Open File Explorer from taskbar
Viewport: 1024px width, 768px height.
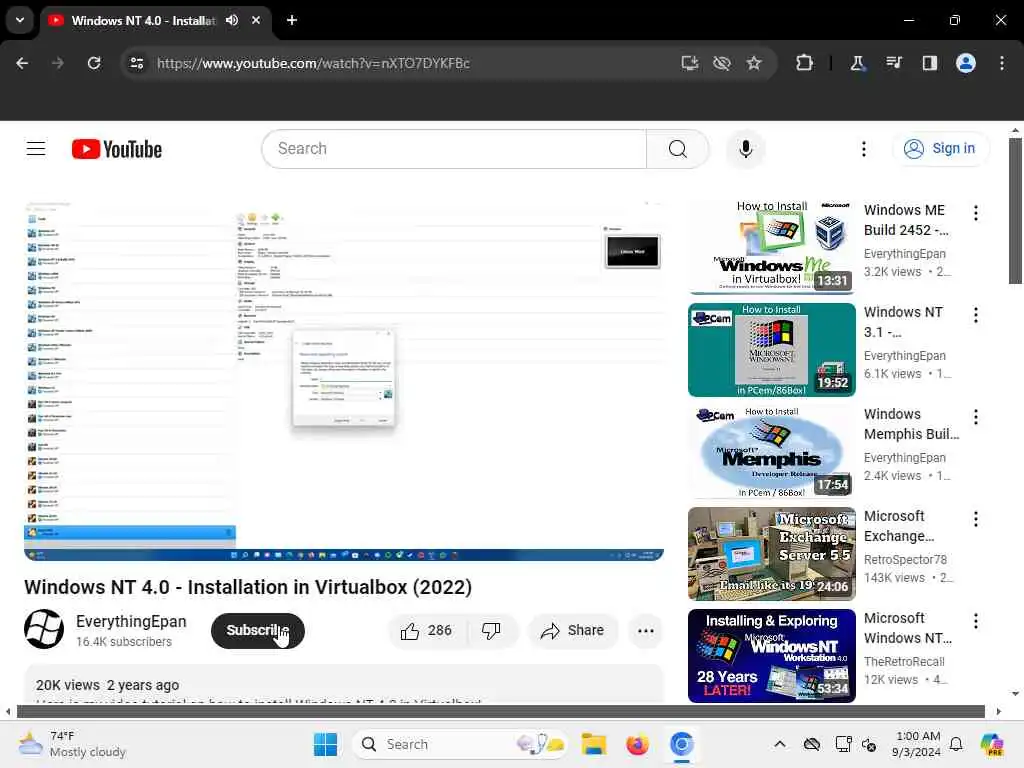click(x=594, y=744)
